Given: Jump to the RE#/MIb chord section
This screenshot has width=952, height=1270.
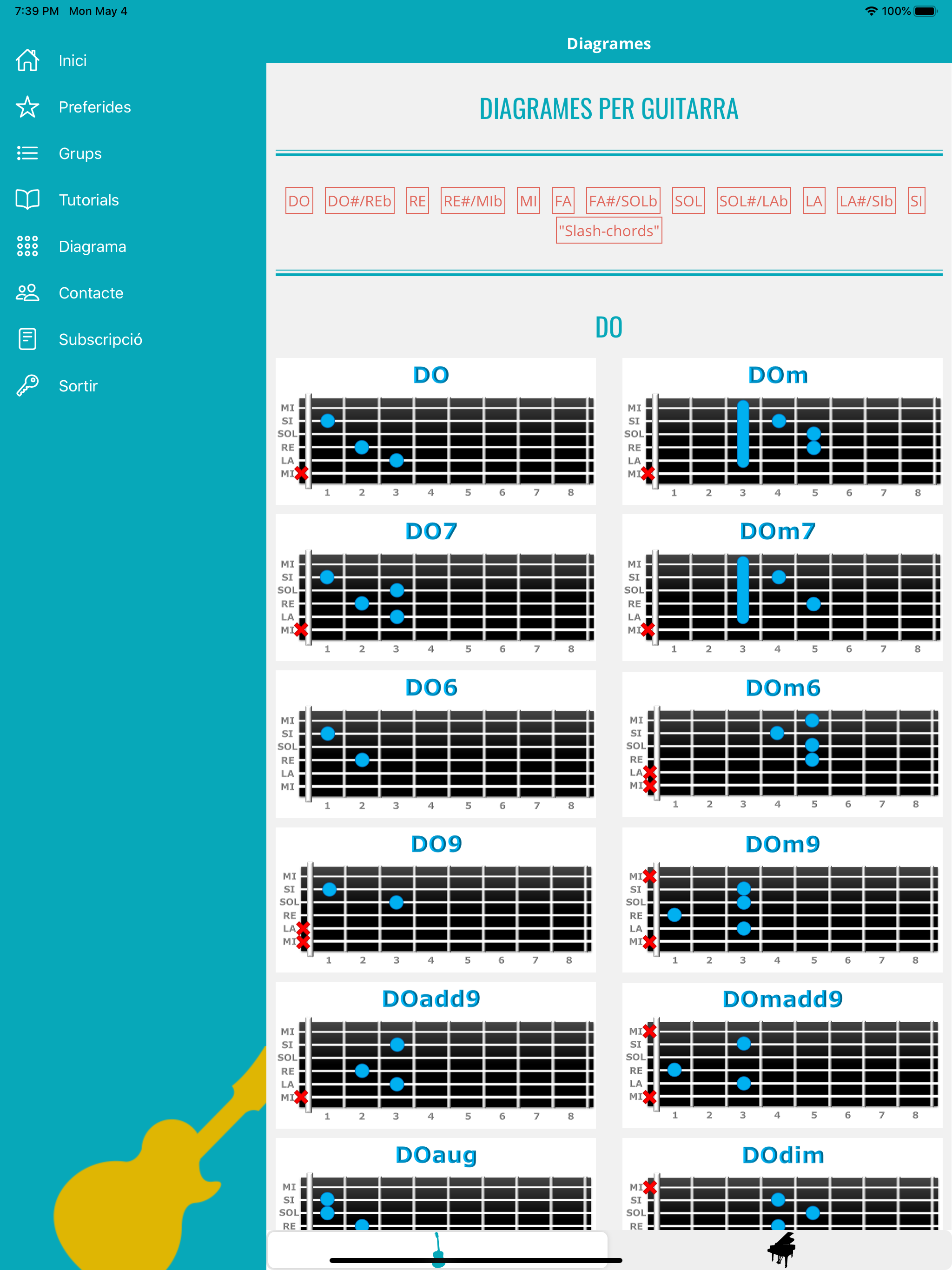Looking at the screenshot, I should coord(473,200).
